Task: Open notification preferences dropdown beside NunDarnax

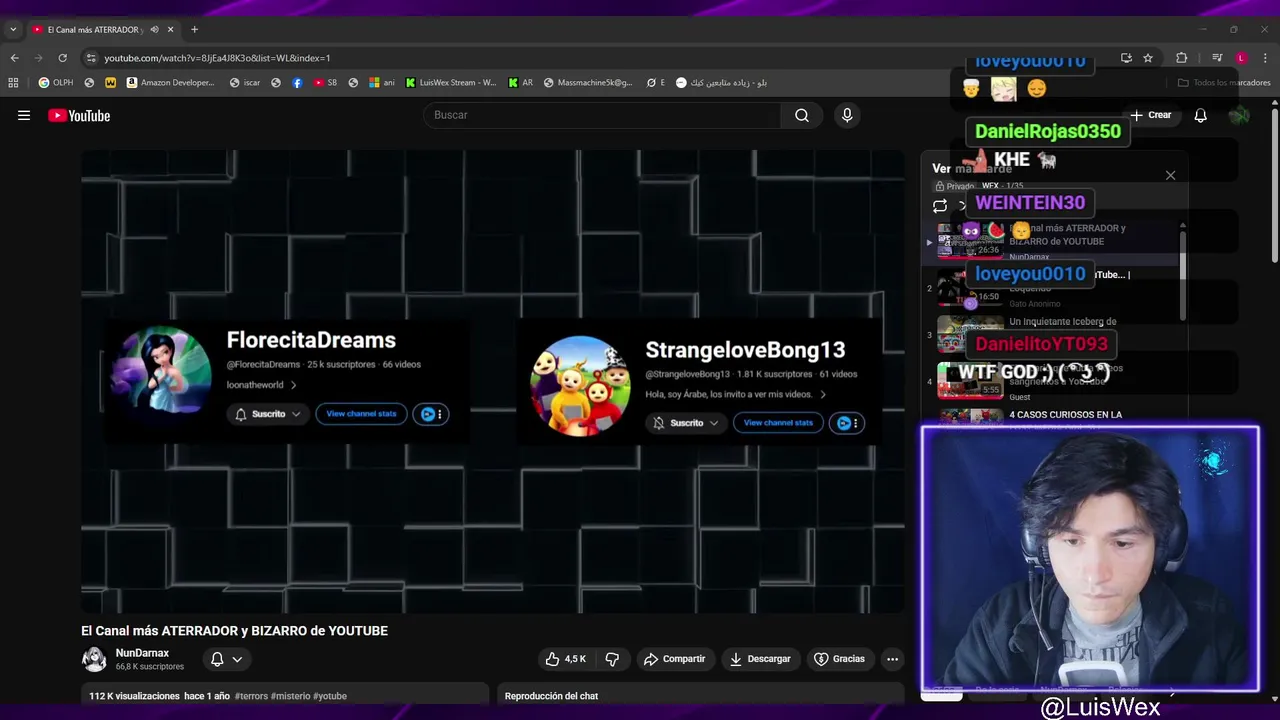Action: [226, 659]
